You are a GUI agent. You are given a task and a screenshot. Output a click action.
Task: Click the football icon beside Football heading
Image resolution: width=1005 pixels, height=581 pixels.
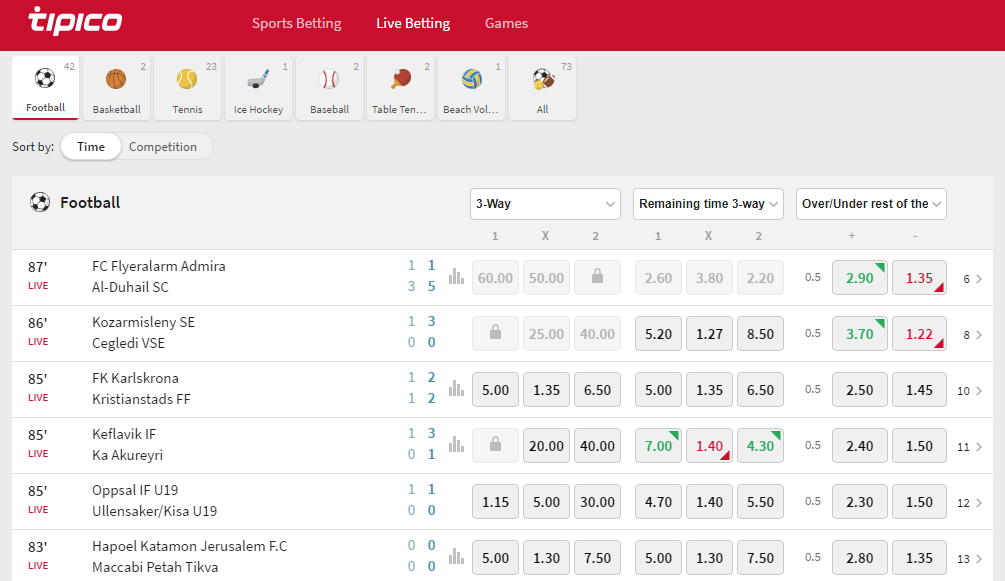[x=40, y=203]
